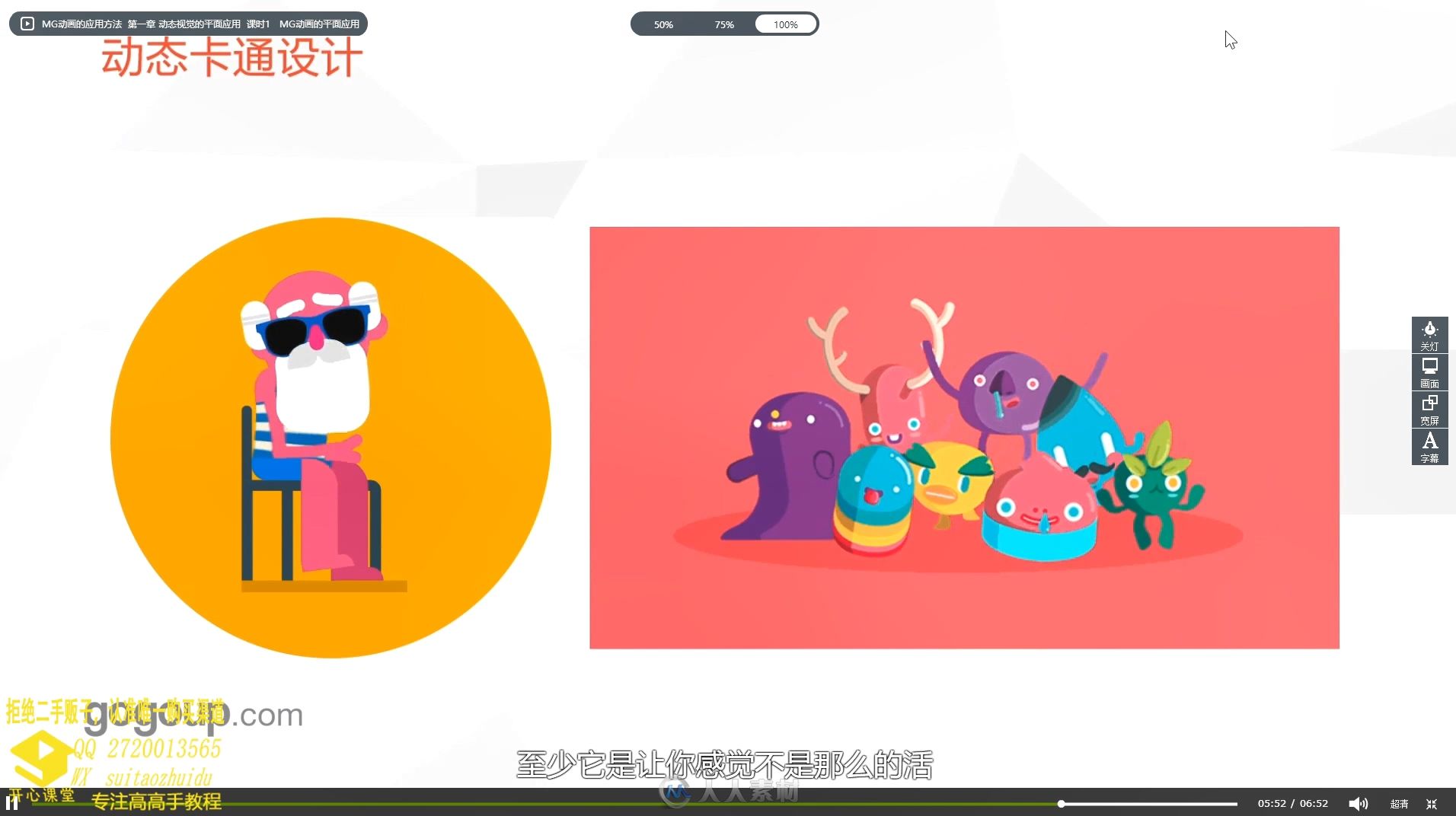The width and height of the screenshot is (1456, 816).
Task: Select the 100% scale option
Action: (x=785, y=24)
